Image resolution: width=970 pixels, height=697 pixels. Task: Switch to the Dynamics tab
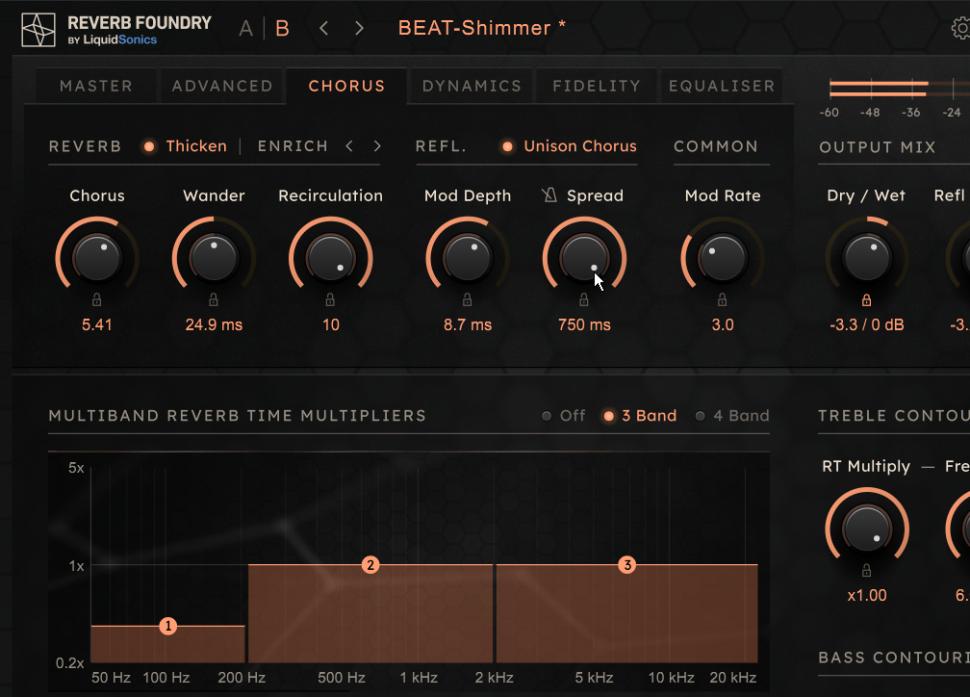(x=471, y=86)
